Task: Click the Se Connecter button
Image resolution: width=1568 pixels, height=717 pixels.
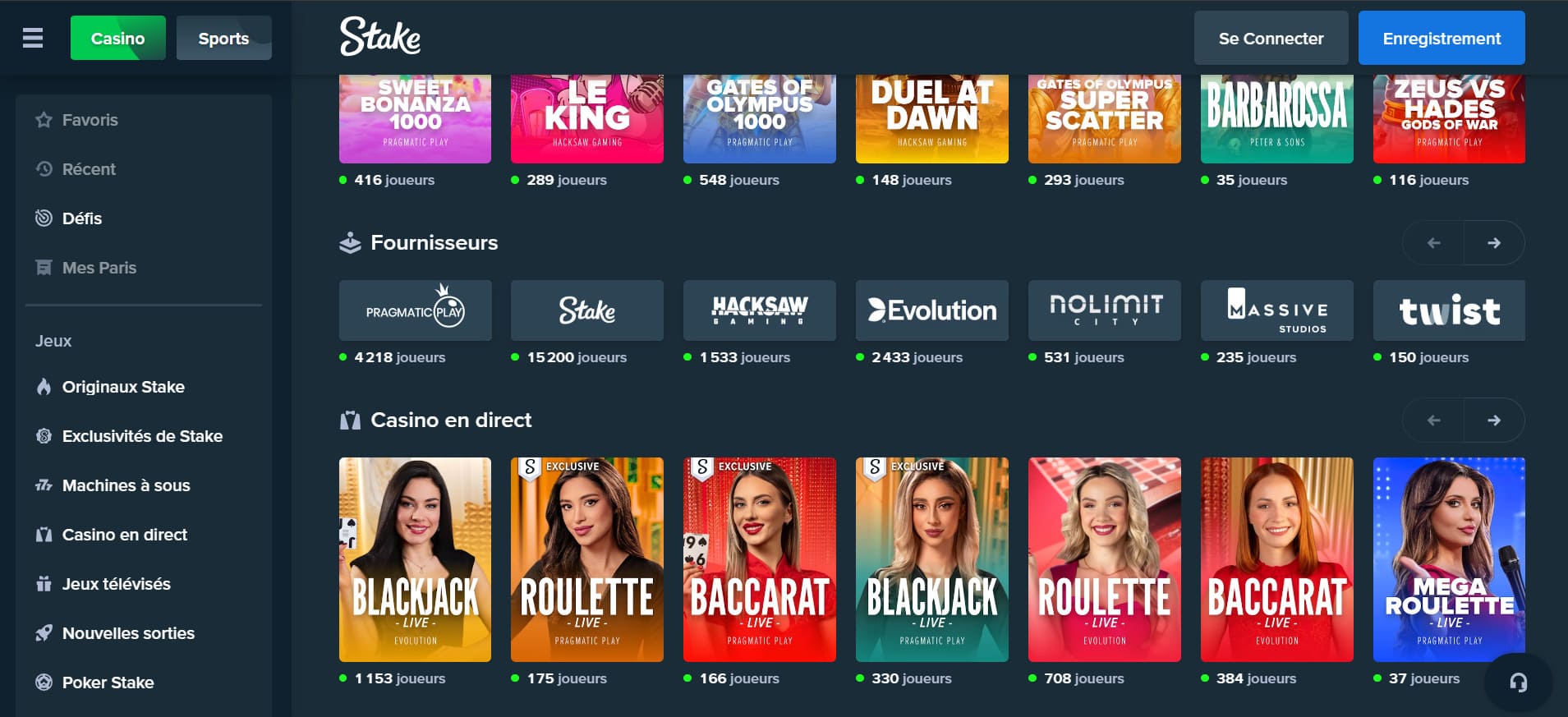Action: coord(1271,38)
